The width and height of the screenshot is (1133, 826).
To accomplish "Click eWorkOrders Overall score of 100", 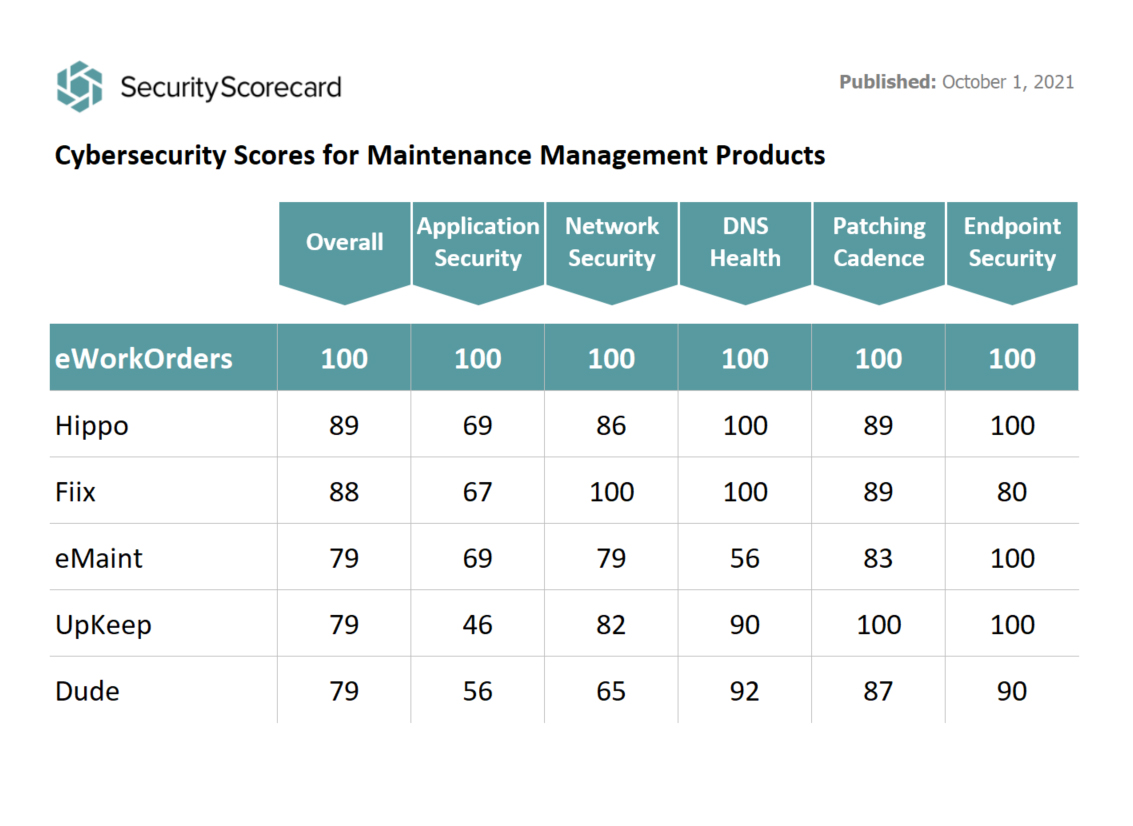I will click(344, 358).
